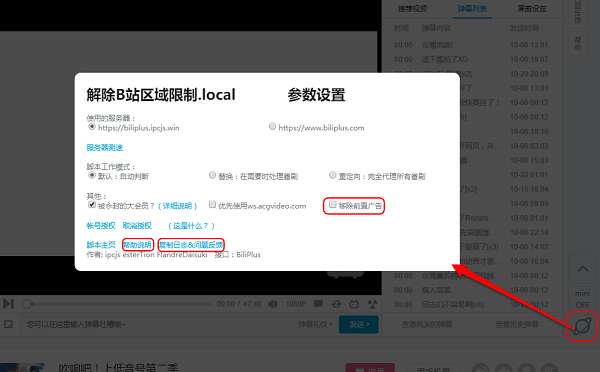Open the 帮助说明 link
Image resolution: width=600 pixels, height=372 pixels.
tap(137, 245)
